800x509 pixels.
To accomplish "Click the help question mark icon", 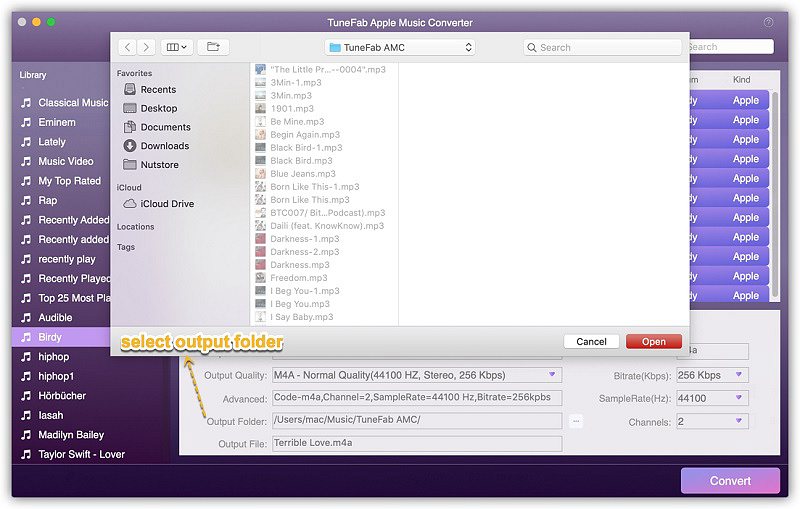I will coord(768,22).
